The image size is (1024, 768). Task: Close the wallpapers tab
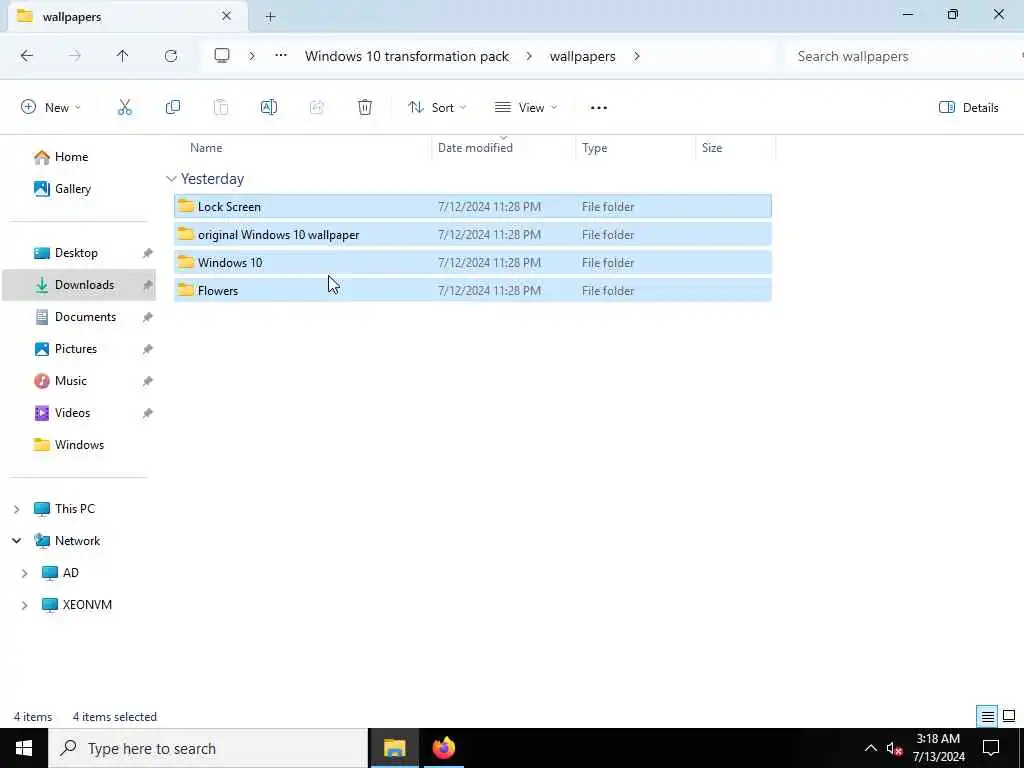[227, 16]
